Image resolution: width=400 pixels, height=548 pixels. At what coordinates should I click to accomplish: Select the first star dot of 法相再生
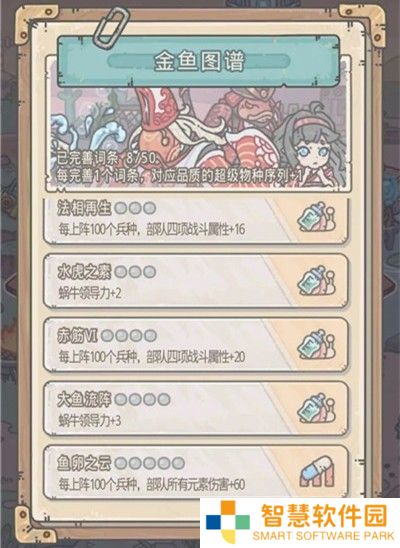121,208
